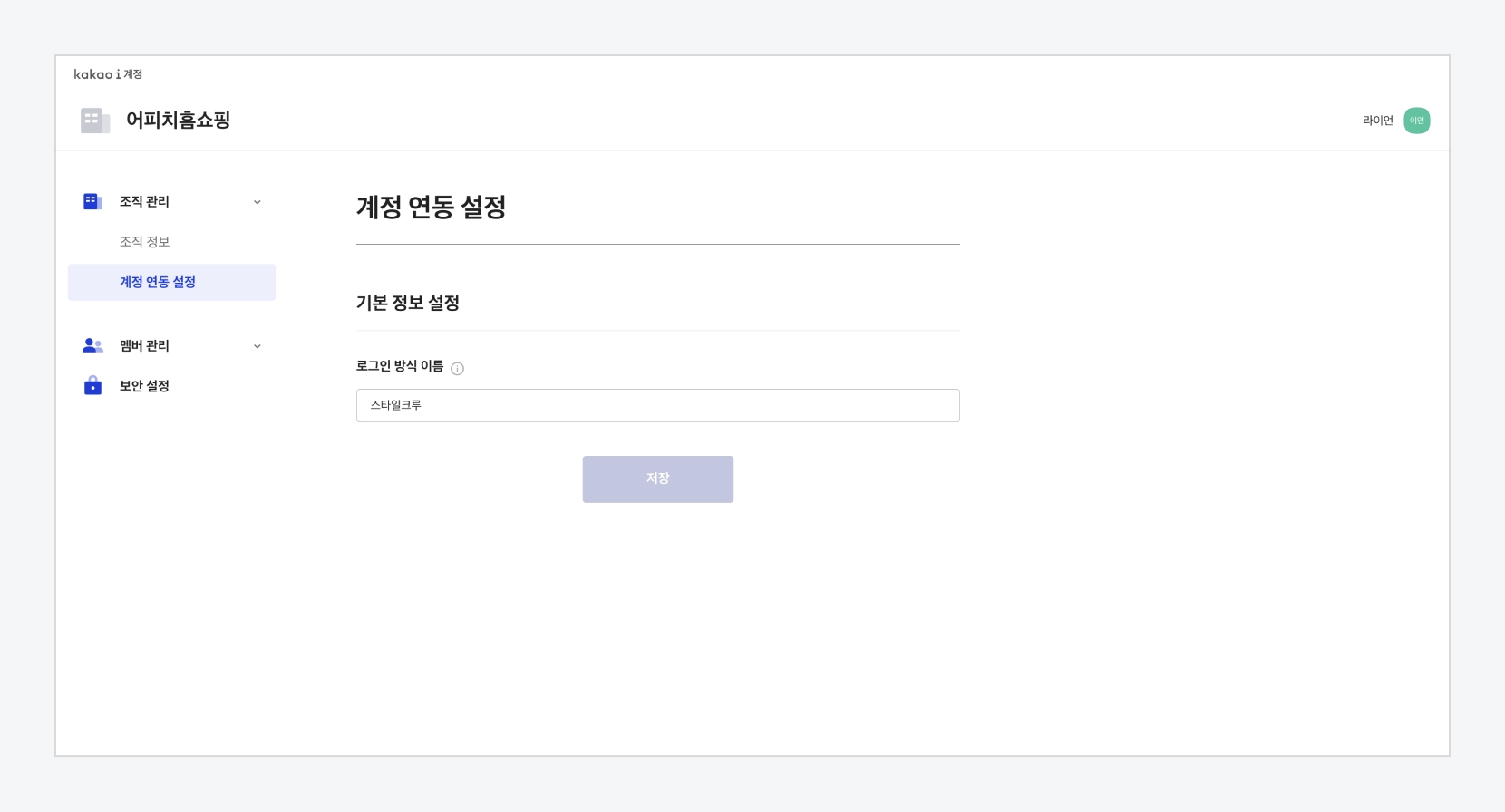Collapse the 조직 관리 chevron arrow
The image size is (1505, 812).
pyautogui.click(x=257, y=202)
